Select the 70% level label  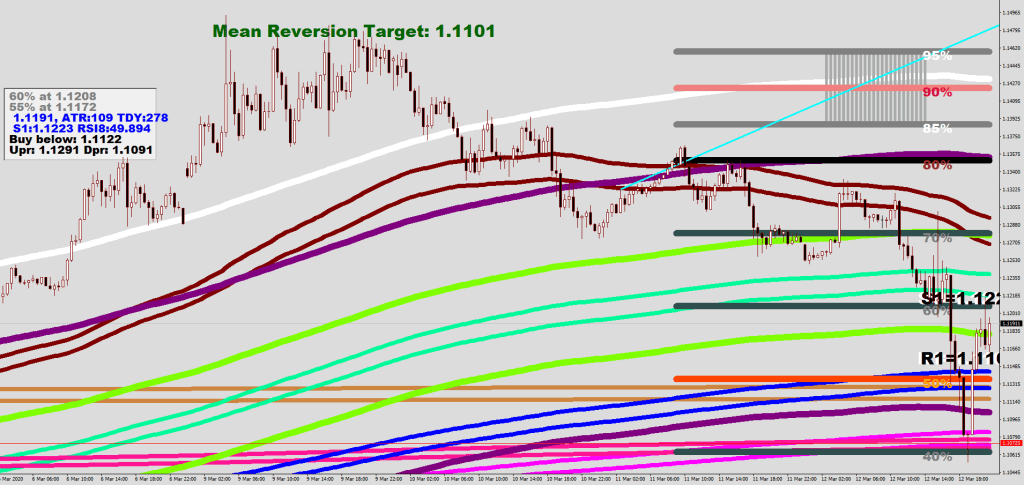936,238
